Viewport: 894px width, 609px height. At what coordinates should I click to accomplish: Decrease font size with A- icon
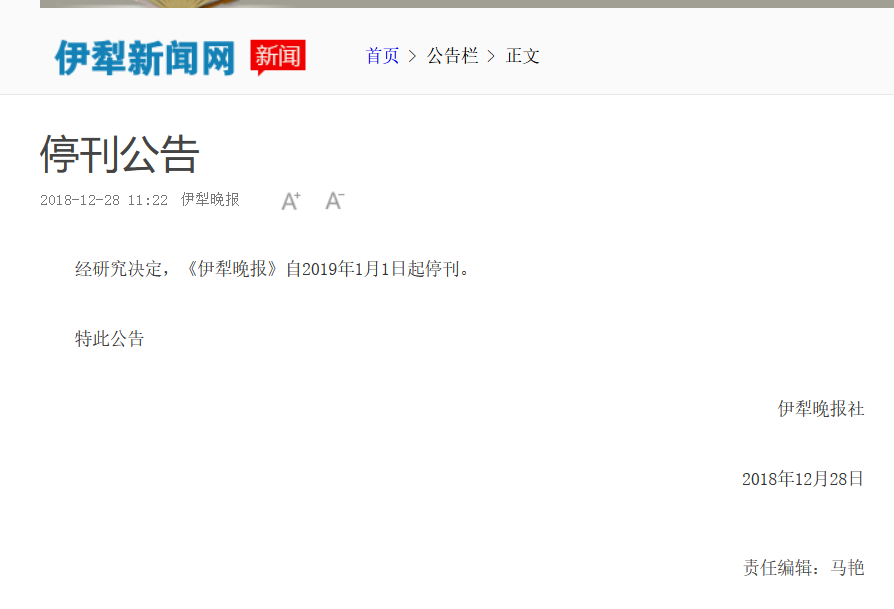334,201
